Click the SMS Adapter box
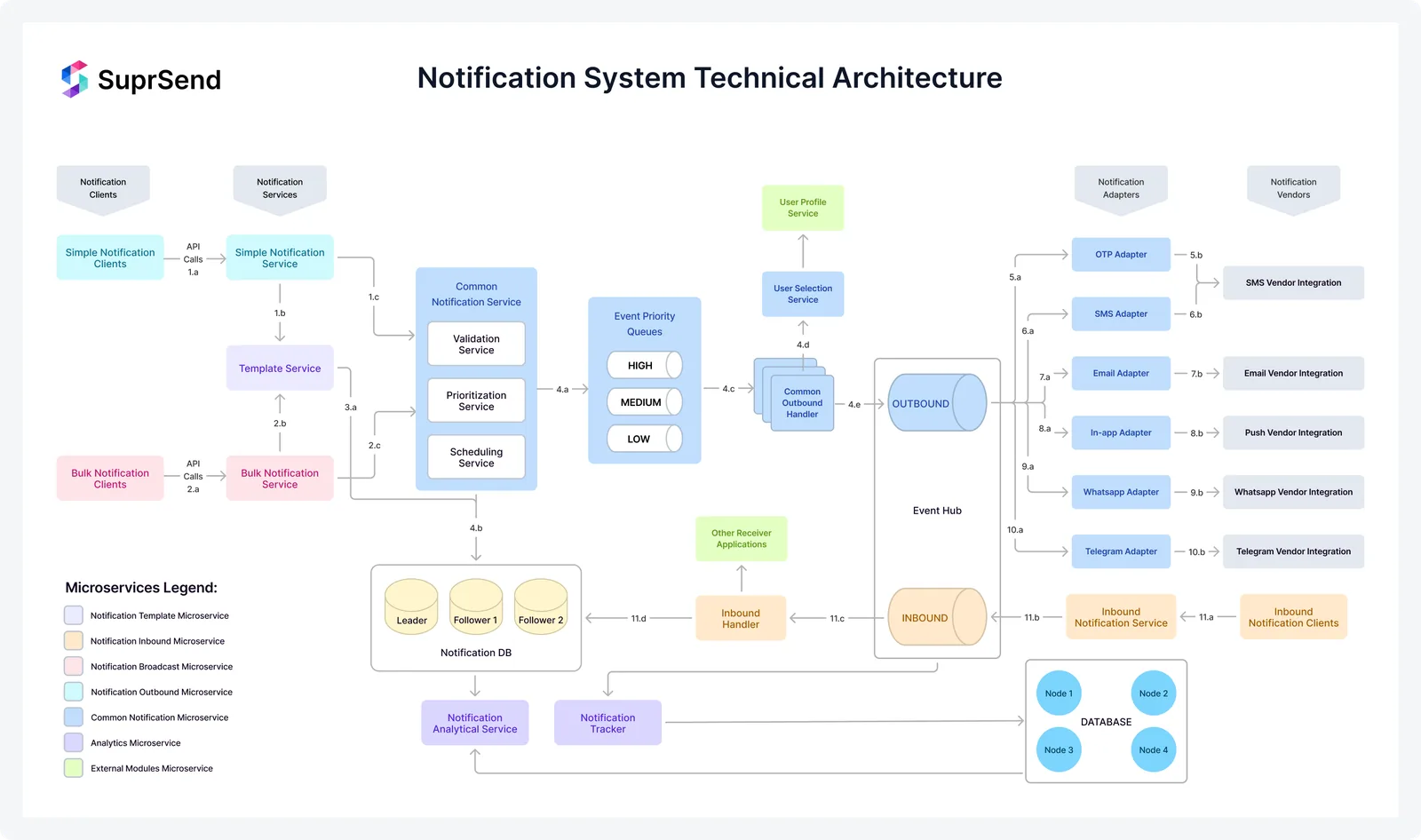This screenshot has height=840, width=1421. 1121,313
